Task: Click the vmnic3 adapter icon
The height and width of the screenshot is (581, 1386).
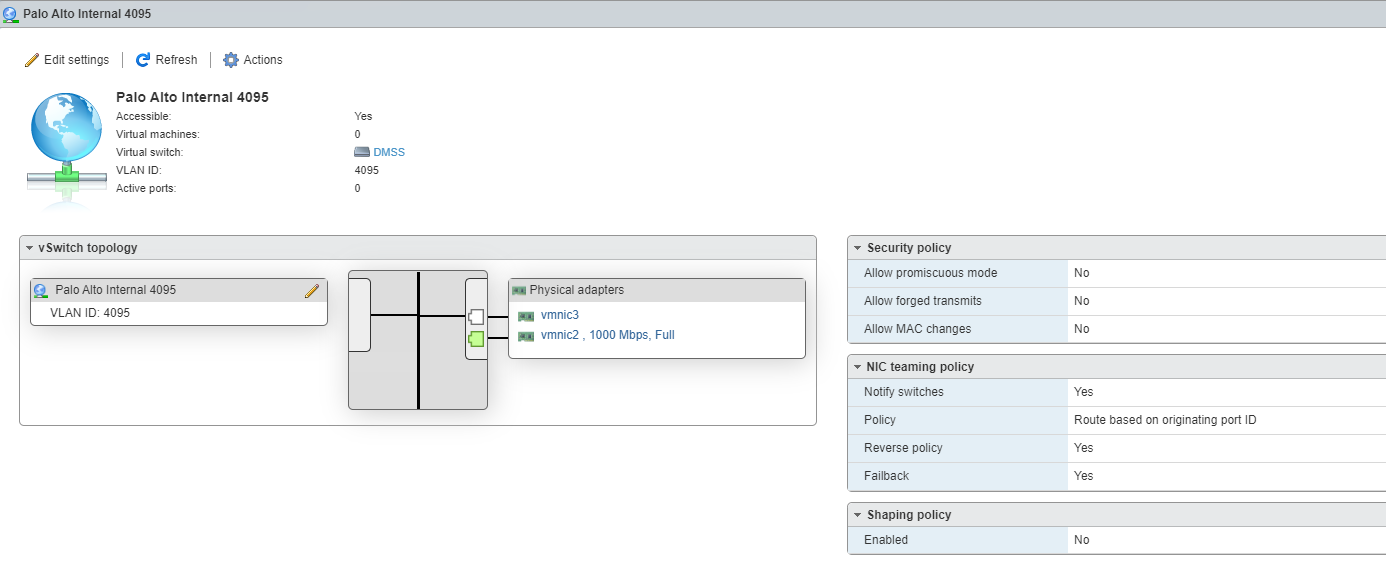Action: [x=526, y=316]
